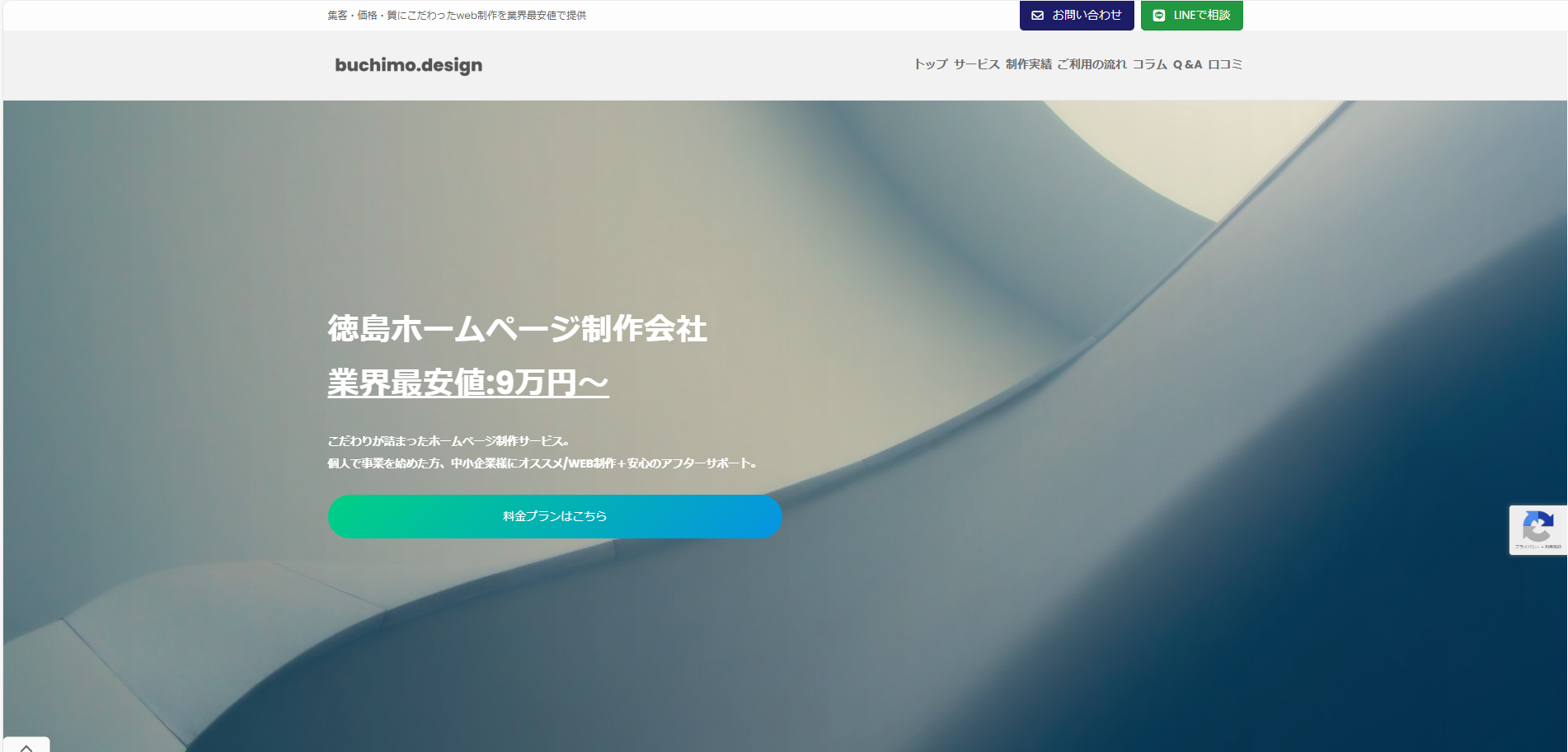Open 制作実績 menu item
The image size is (1568, 752).
1029,64
